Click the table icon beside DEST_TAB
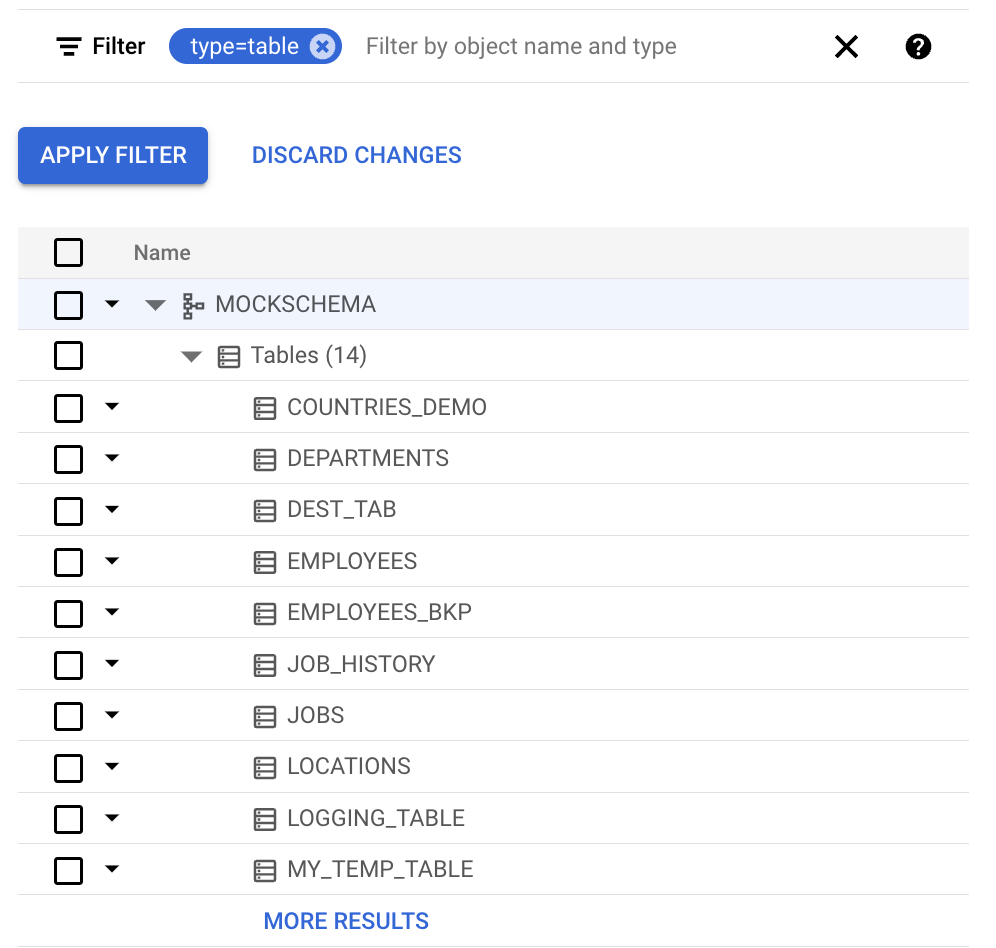The height and width of the screenshot is (948, 996). click(264, 509)
